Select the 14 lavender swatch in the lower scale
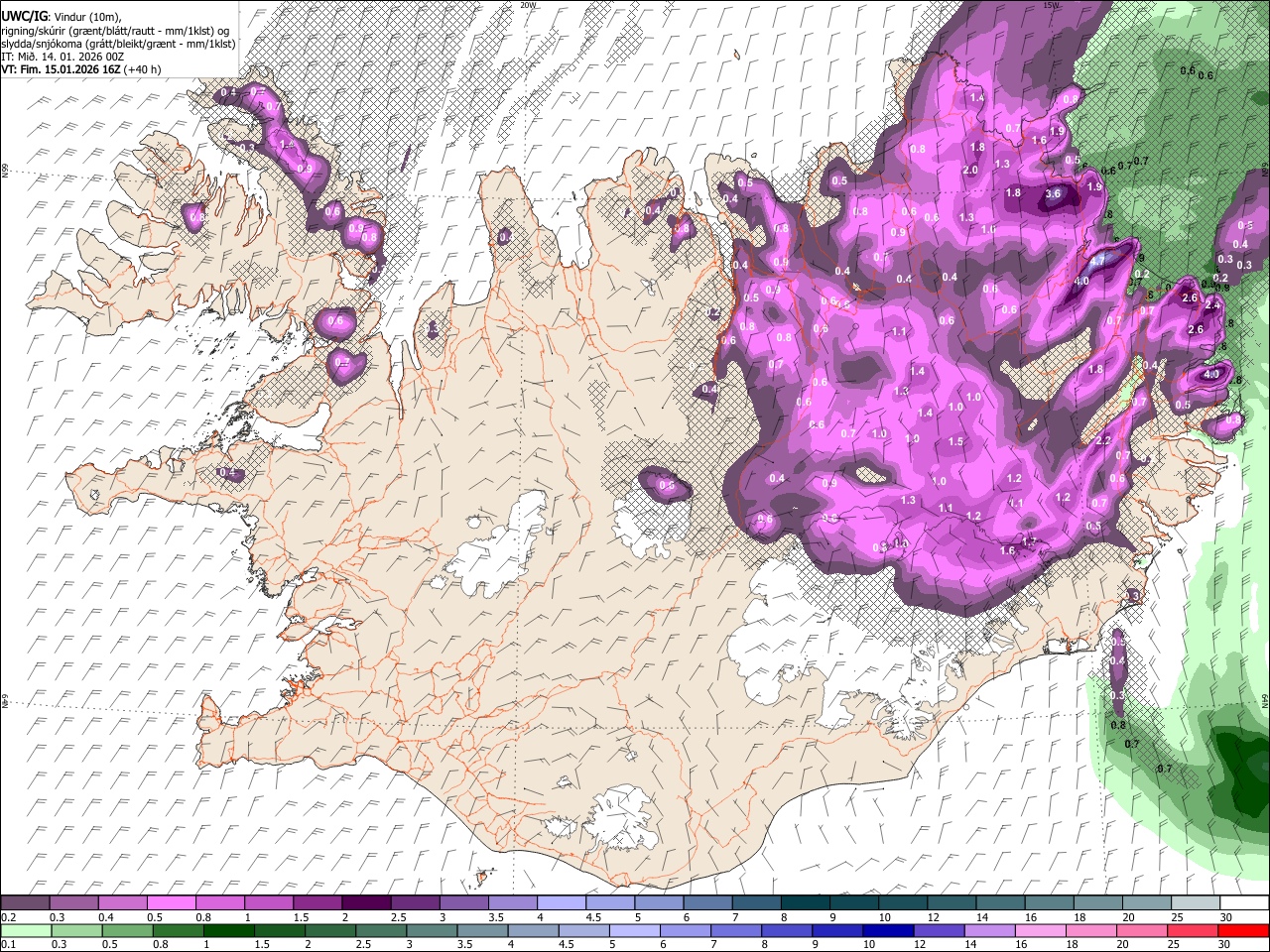This screenshot has width=1270, height=952. 989,930
